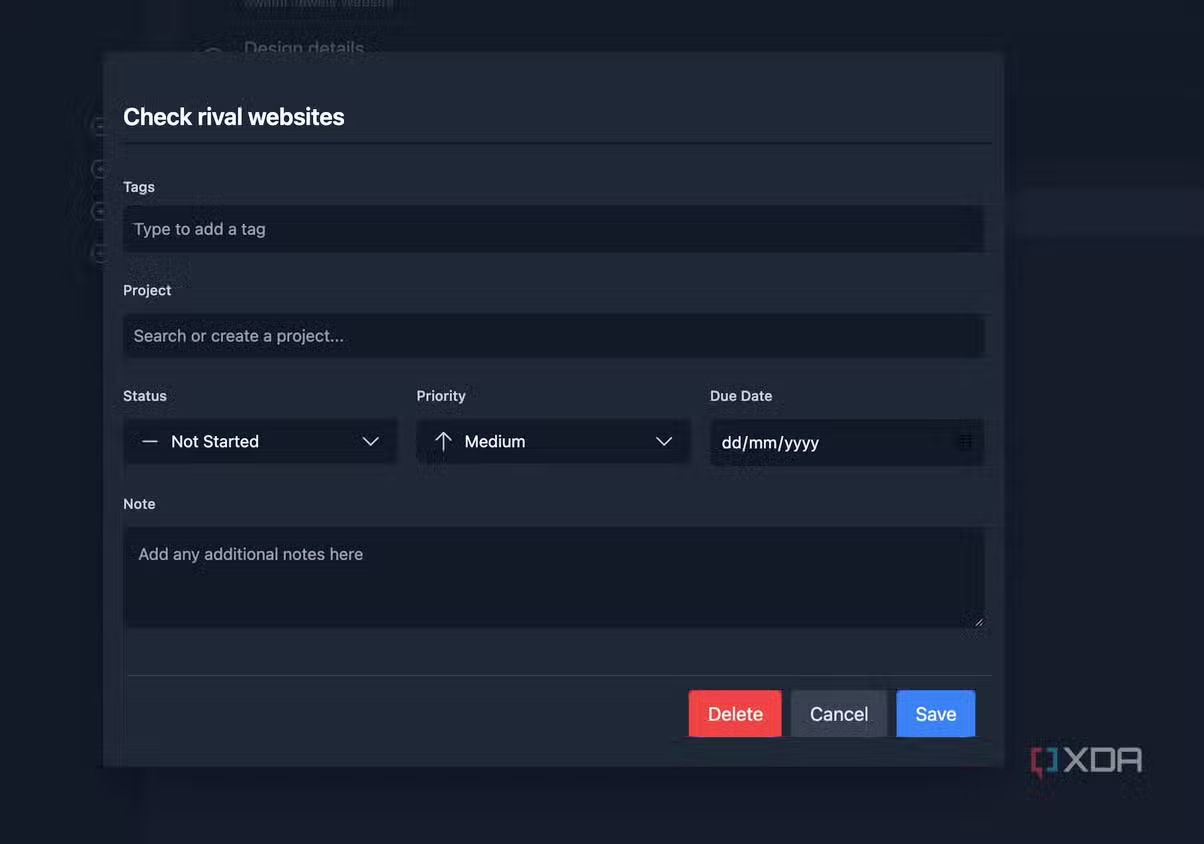
Task: Focus the 'Type to add a tag' field
Action: [553, 229]
